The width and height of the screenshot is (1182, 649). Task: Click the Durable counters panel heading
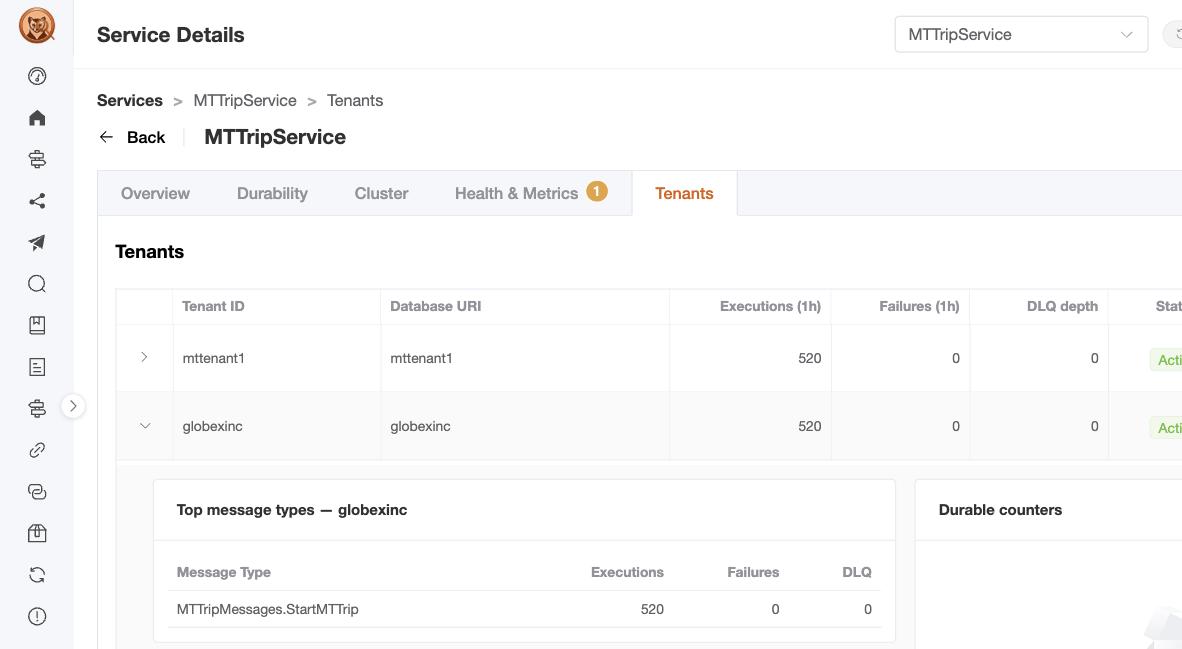(1000, 510)
